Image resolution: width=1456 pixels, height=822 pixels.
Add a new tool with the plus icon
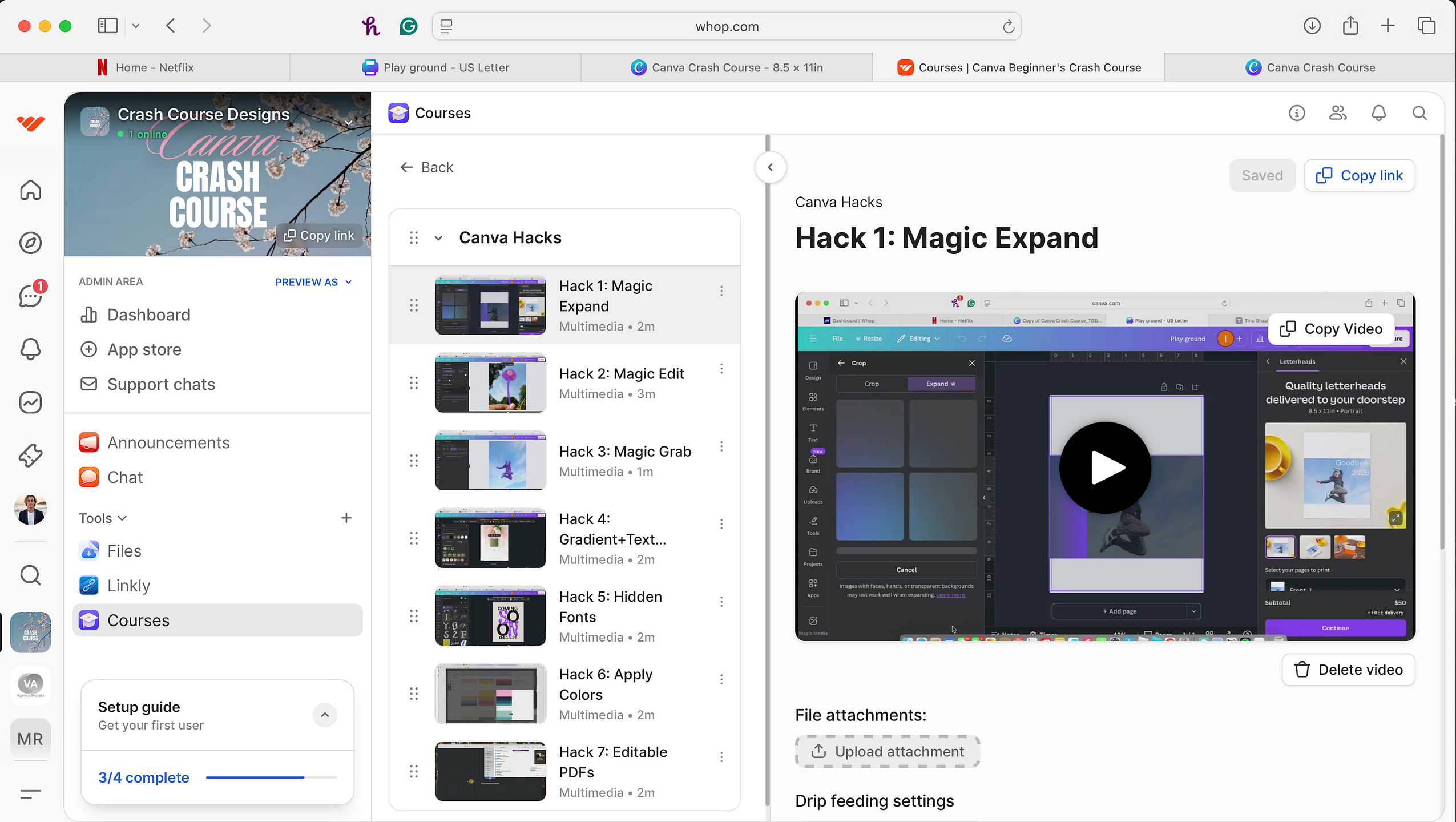[x=346, y=518]
